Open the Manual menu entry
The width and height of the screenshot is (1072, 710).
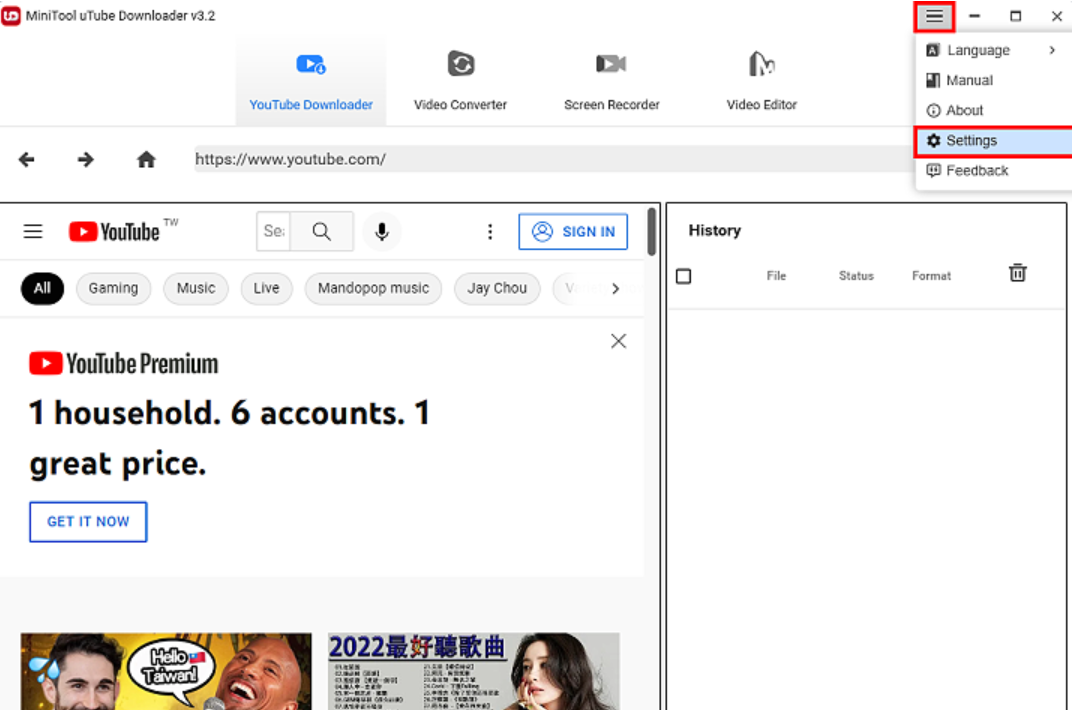click(993, 80)
